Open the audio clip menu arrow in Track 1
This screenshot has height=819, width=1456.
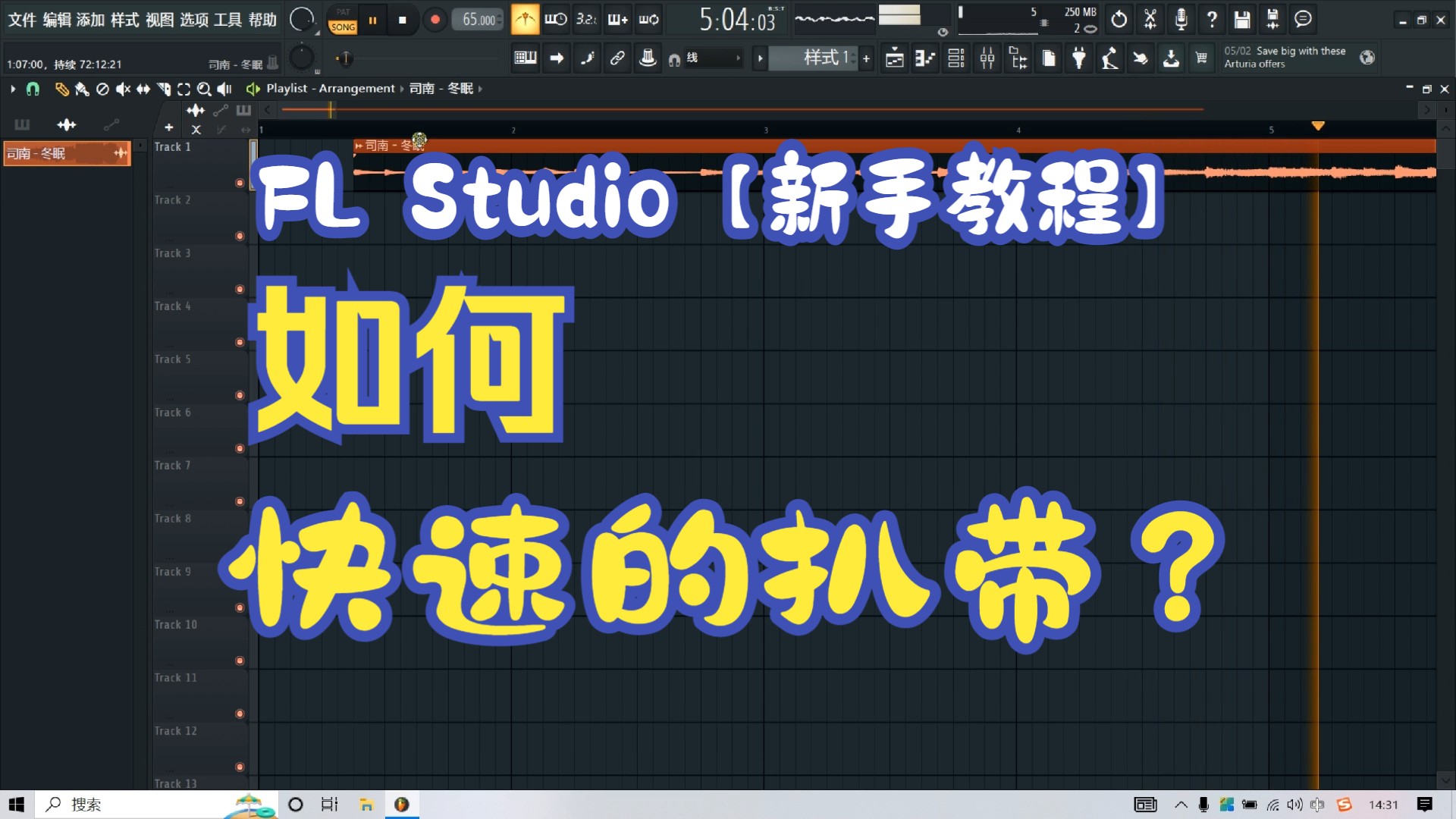359,146
